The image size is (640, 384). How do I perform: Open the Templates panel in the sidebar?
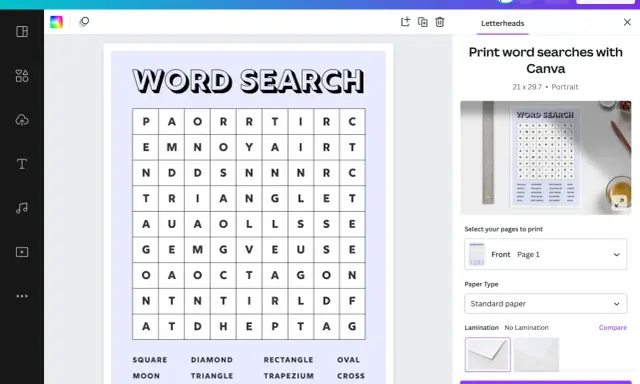pos(22,31)
